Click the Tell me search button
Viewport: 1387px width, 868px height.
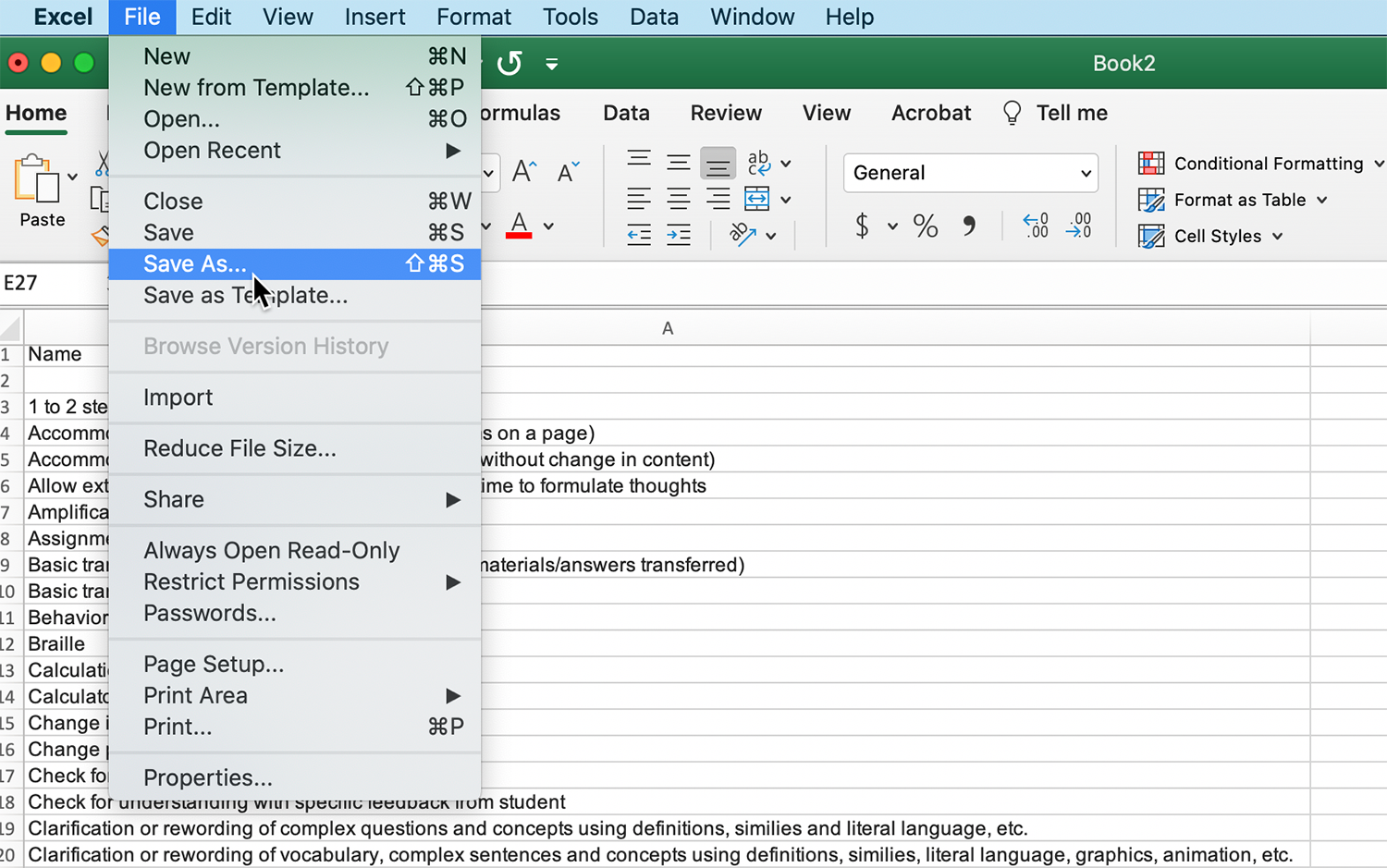point(1055,113)
